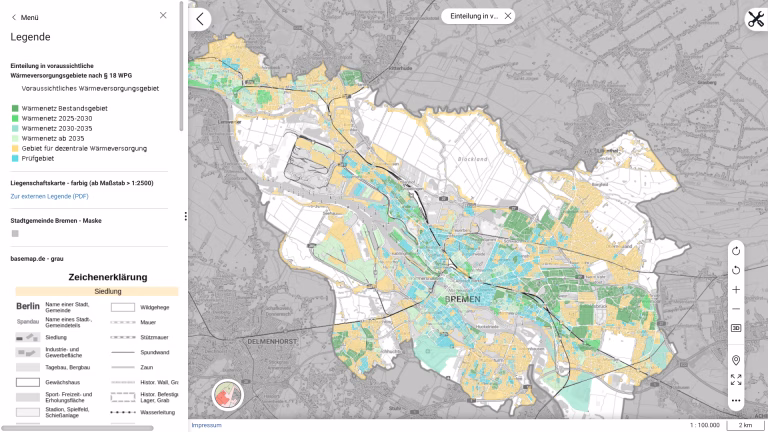The height and width of the screenshot is (432, 768).
Task: Remove the 'Einteilung in v...' layer chip
Action: click(508, 16)
